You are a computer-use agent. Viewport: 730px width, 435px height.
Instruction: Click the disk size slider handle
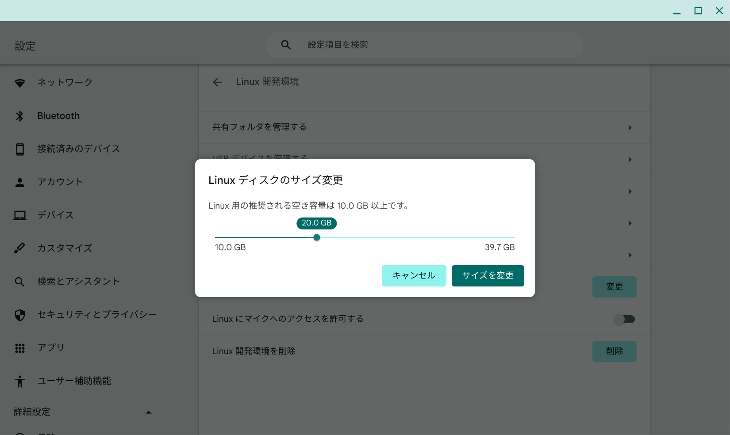click(x=317, y=238)
